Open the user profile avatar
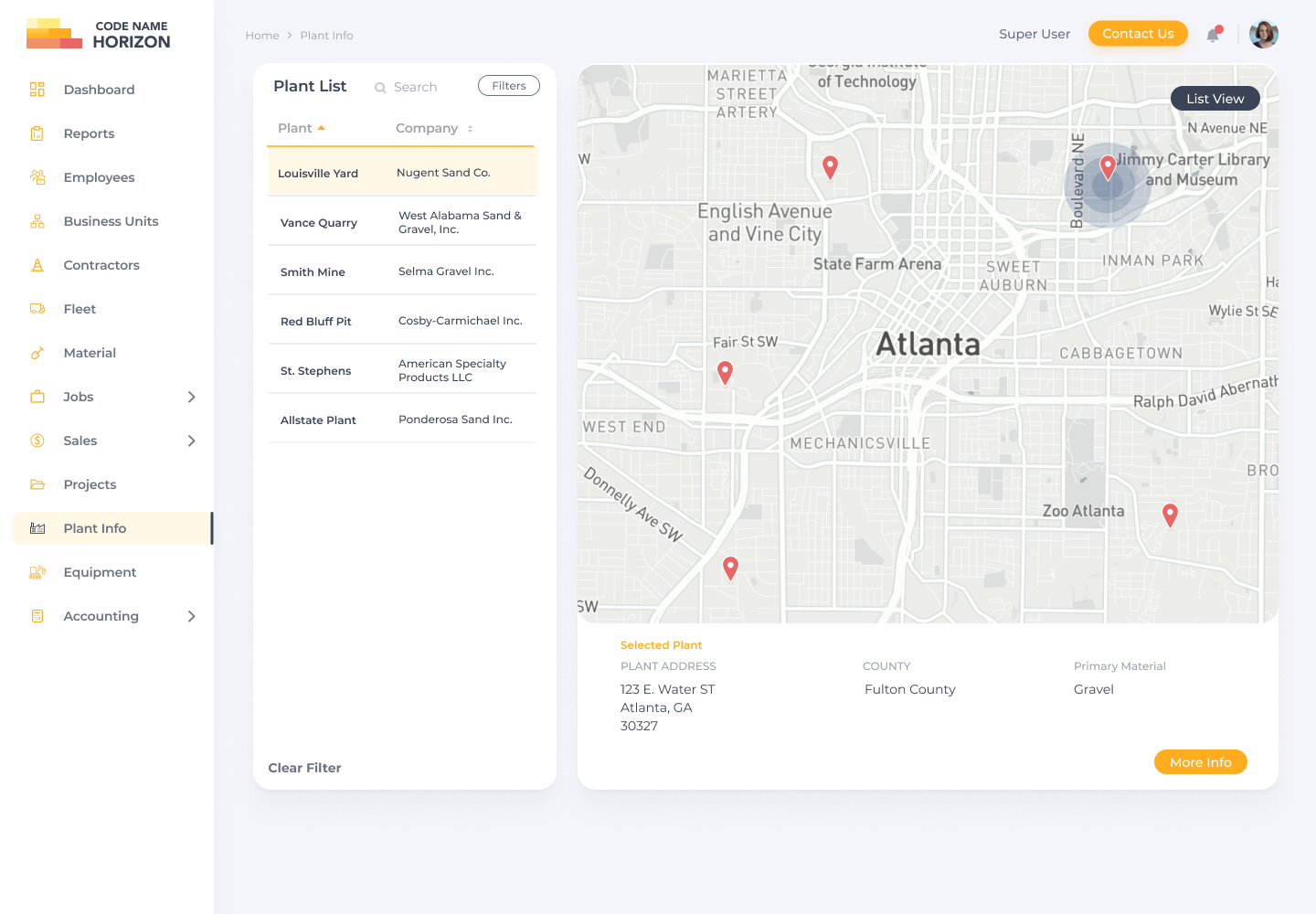The image size is (1316, 914). click(1263, 34)
